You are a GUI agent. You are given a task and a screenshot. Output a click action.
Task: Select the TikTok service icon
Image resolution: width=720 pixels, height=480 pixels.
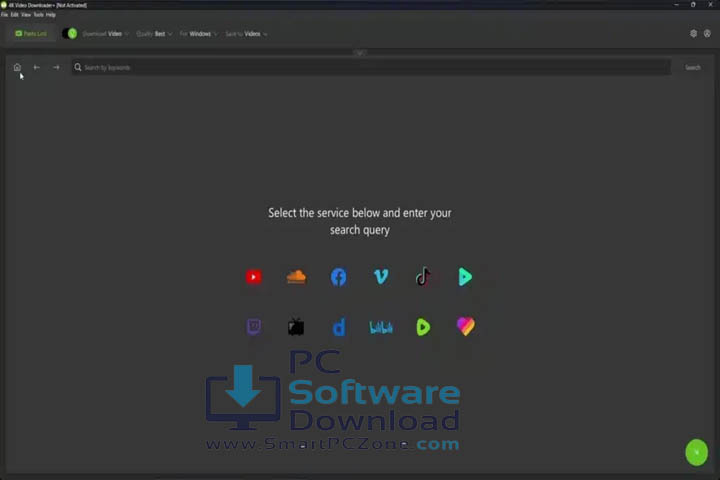click(423, 277)
